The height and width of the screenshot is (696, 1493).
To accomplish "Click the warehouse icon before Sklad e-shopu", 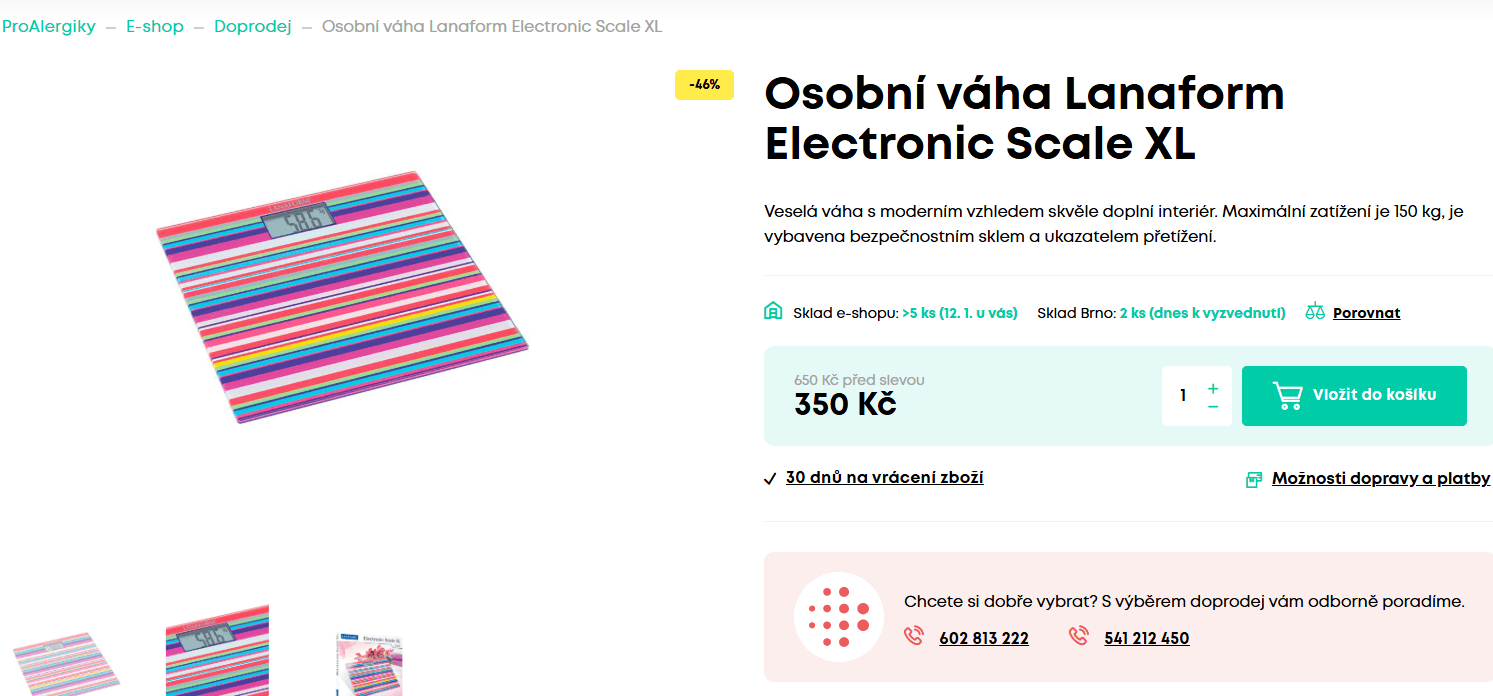I will (771, 312).
